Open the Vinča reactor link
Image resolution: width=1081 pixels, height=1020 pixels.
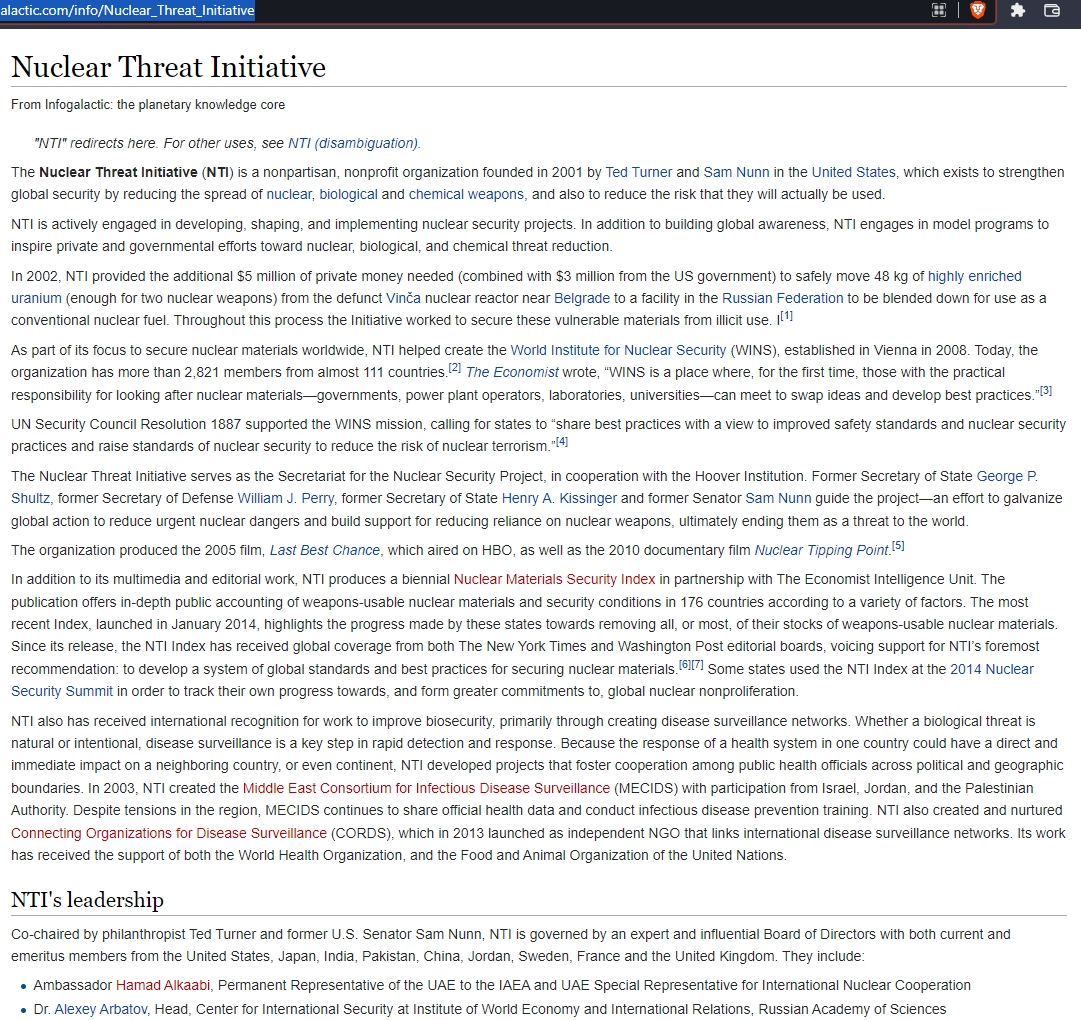click(x=403, y=298)
